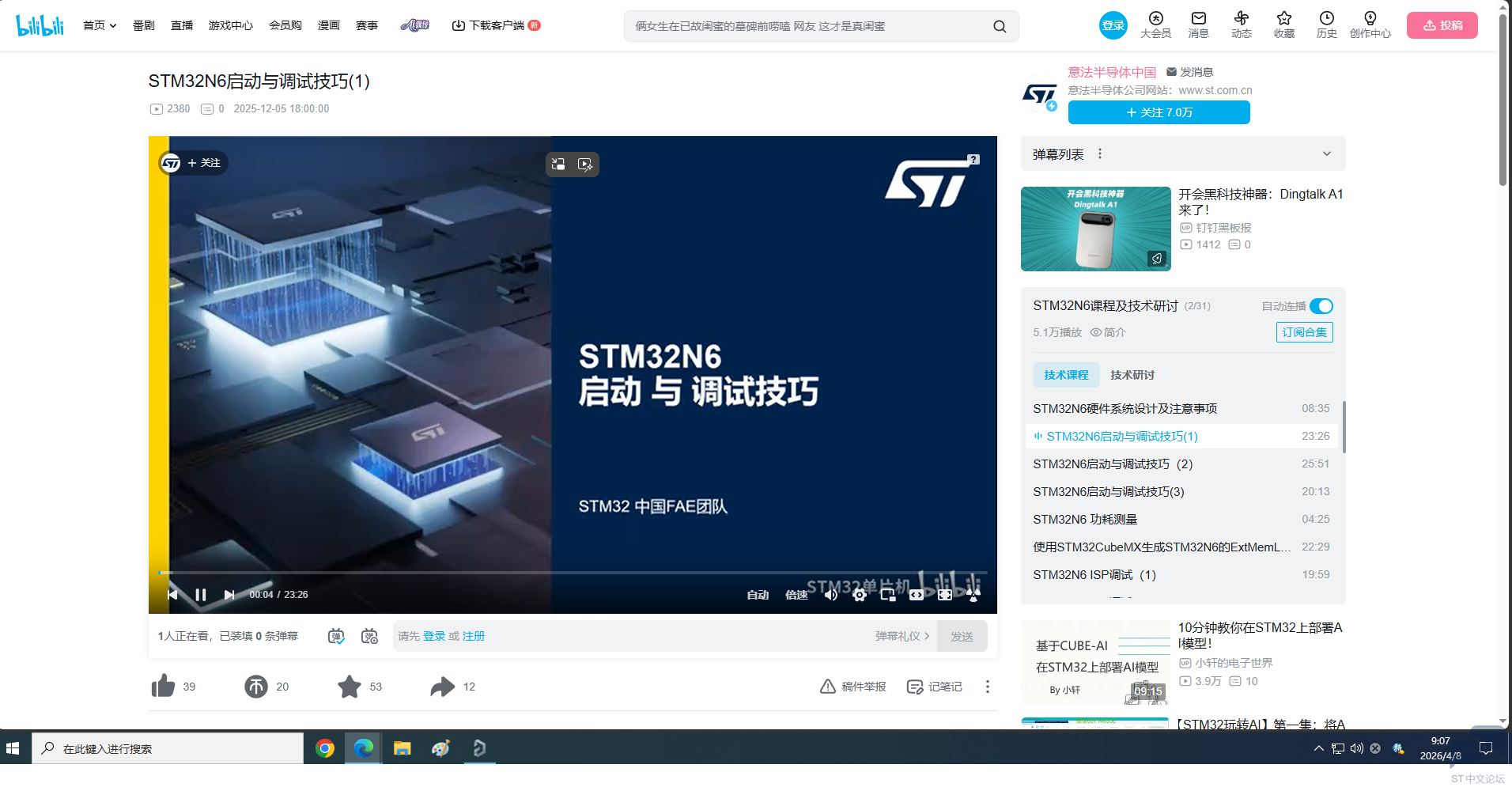Give a coin to the video
The image size is (1512, 791).
pos(255,687)
